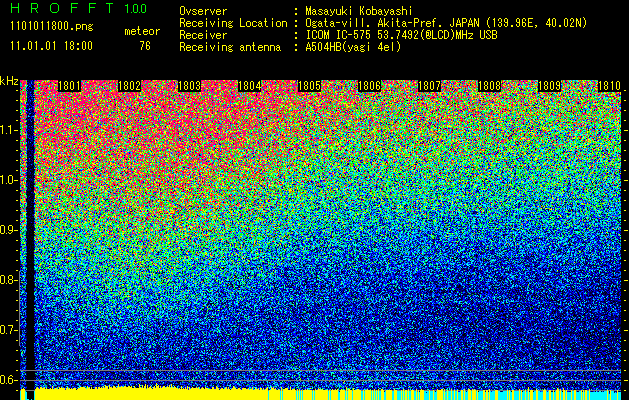Viewport: 629px width, 400px height.
Task: Click the 0.7 frequency axis label
Action: click(x=9, y=330)
